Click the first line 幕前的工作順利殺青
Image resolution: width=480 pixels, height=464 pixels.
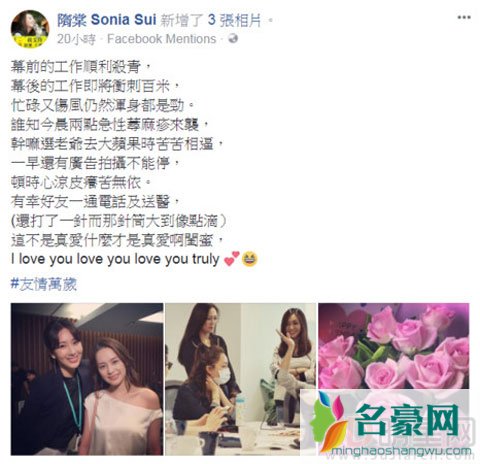coord(78,67)
